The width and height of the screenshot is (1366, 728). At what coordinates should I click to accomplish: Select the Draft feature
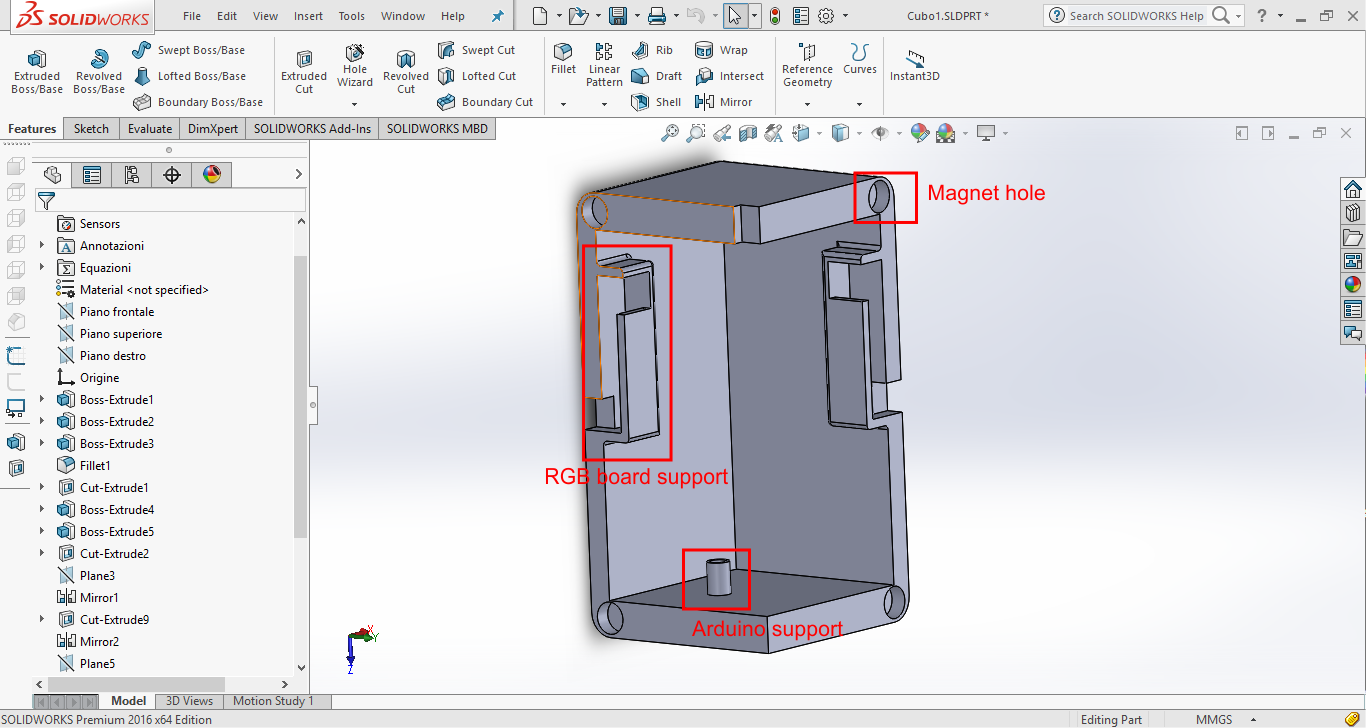pyautogui.click(x=657, y=76)
